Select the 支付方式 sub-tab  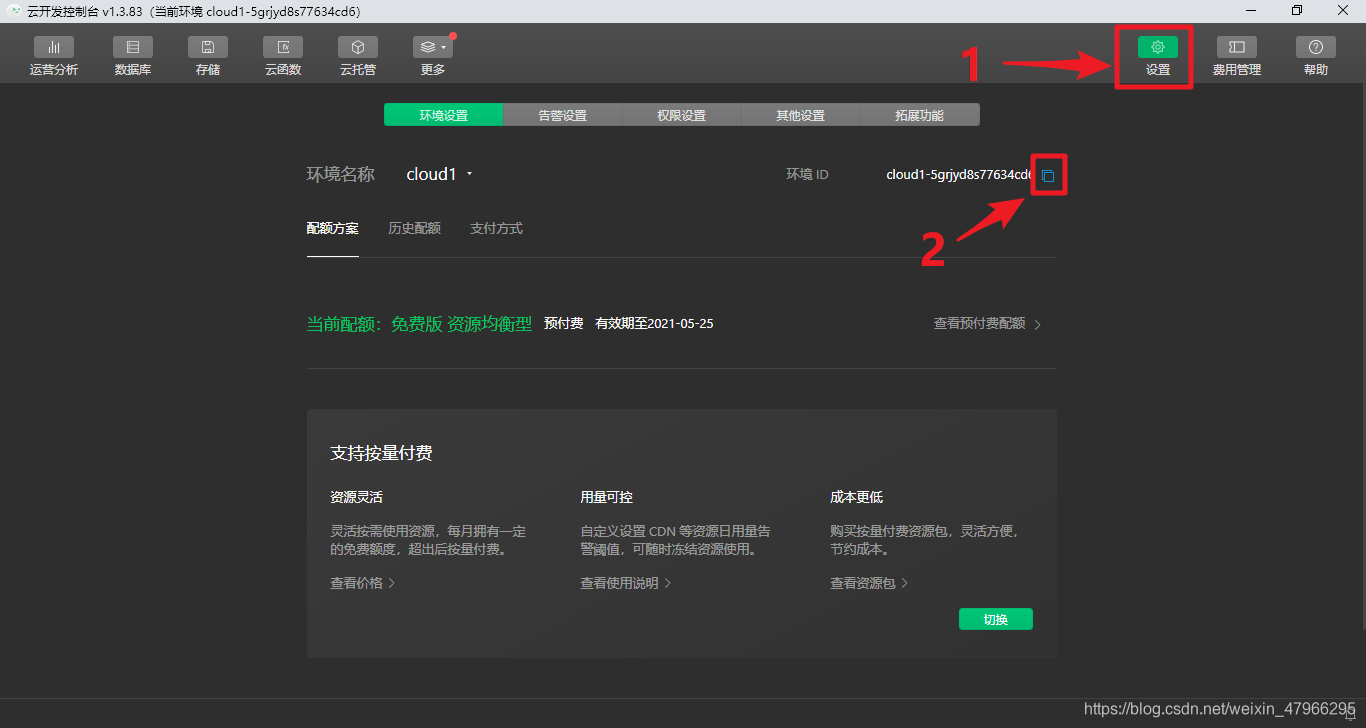coord(496,228)
